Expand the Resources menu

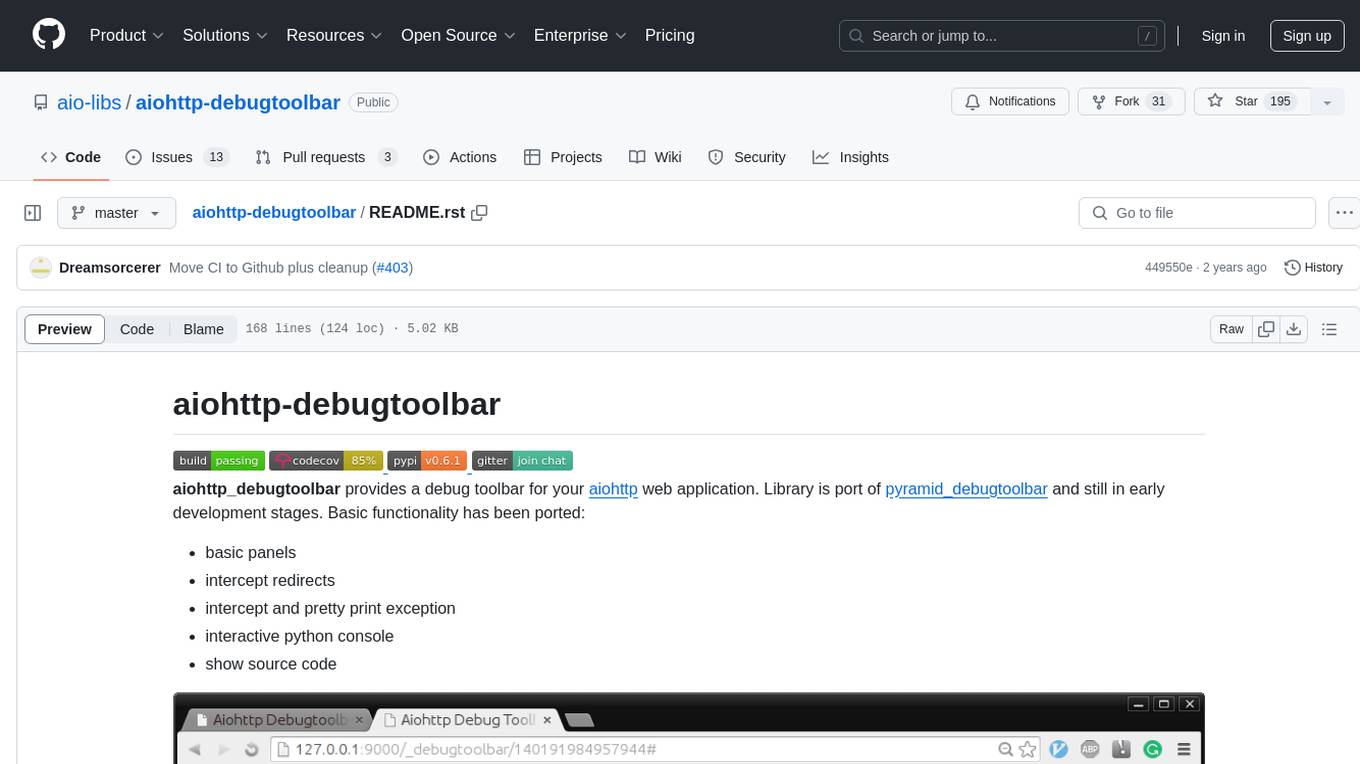(334, 35)
